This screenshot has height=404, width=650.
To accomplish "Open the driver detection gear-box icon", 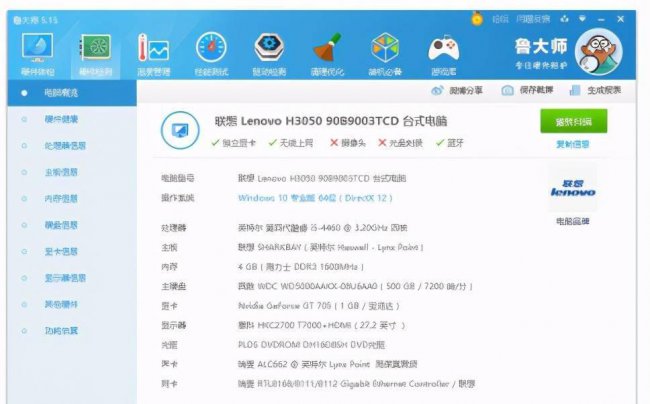I will pos(269,47).
